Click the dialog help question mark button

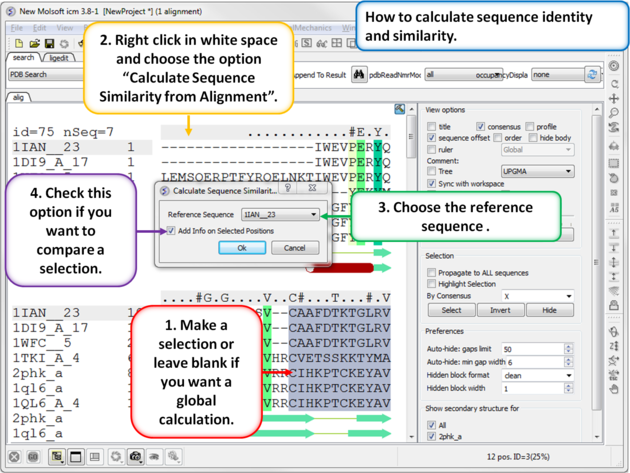(x=288, y=188)
